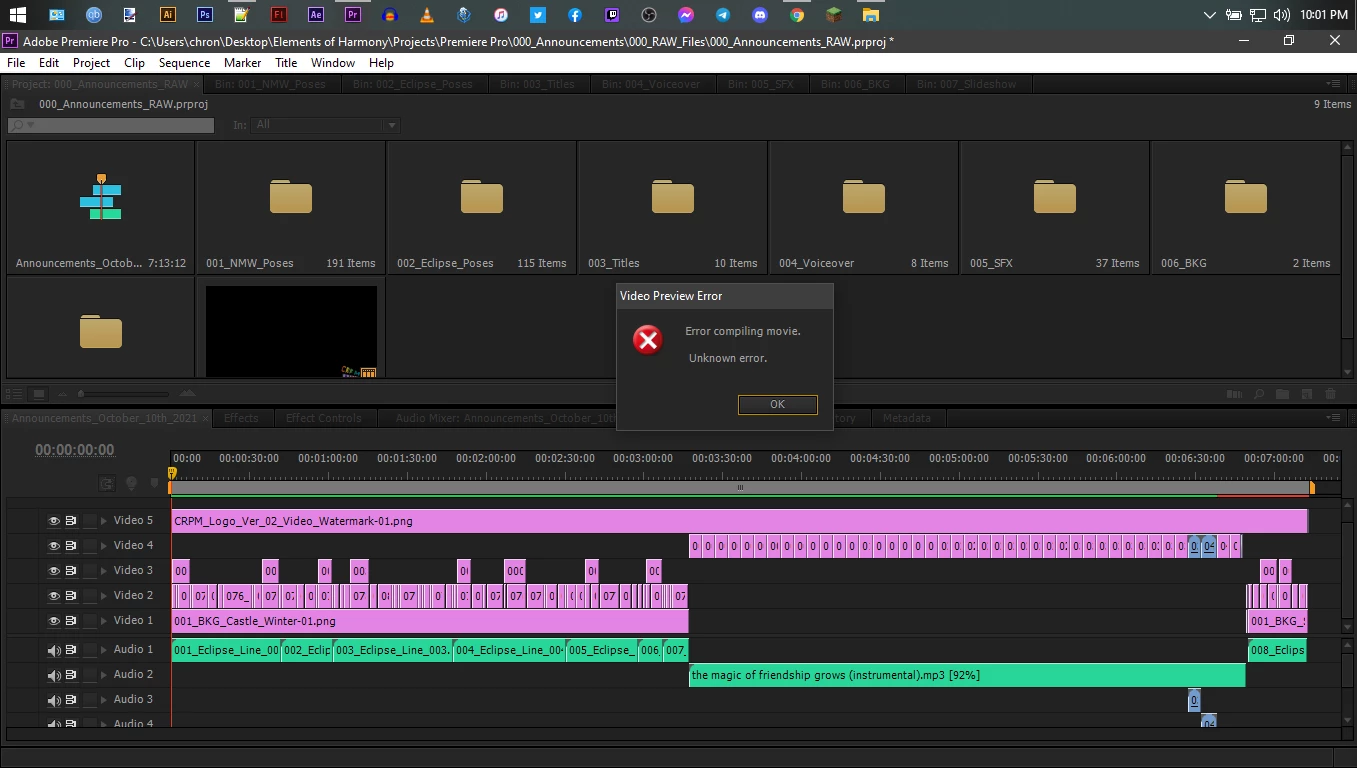Click the Set Encore Chapter Marker icon

click(x=131, y=483)
